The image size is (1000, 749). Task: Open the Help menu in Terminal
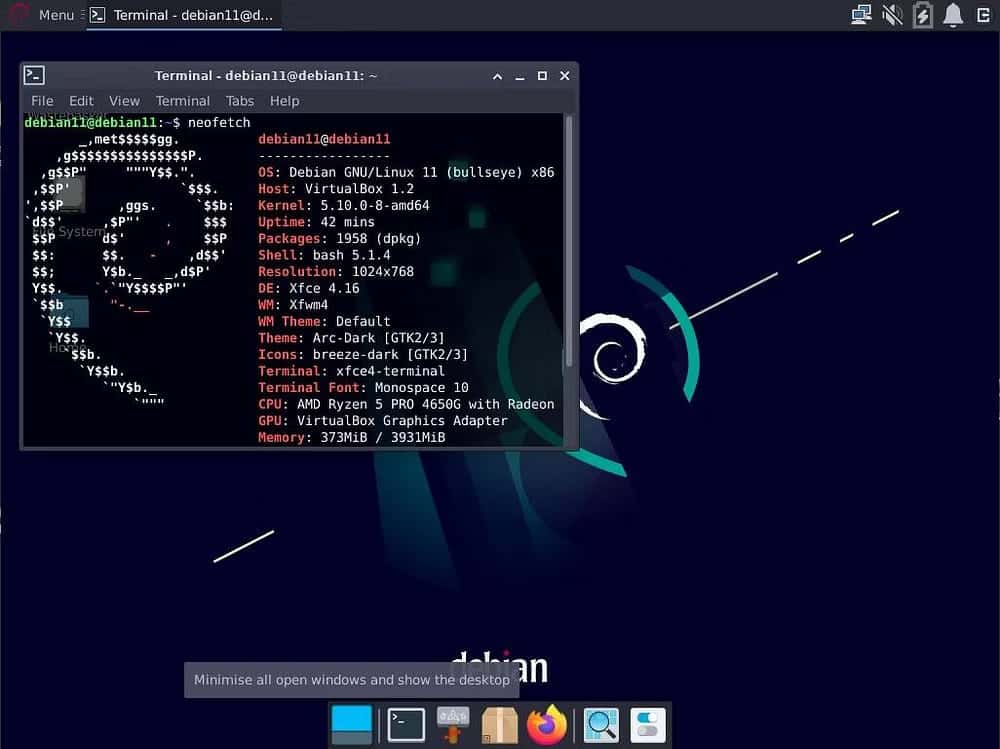pyautogui.click(x=284, y=101)
